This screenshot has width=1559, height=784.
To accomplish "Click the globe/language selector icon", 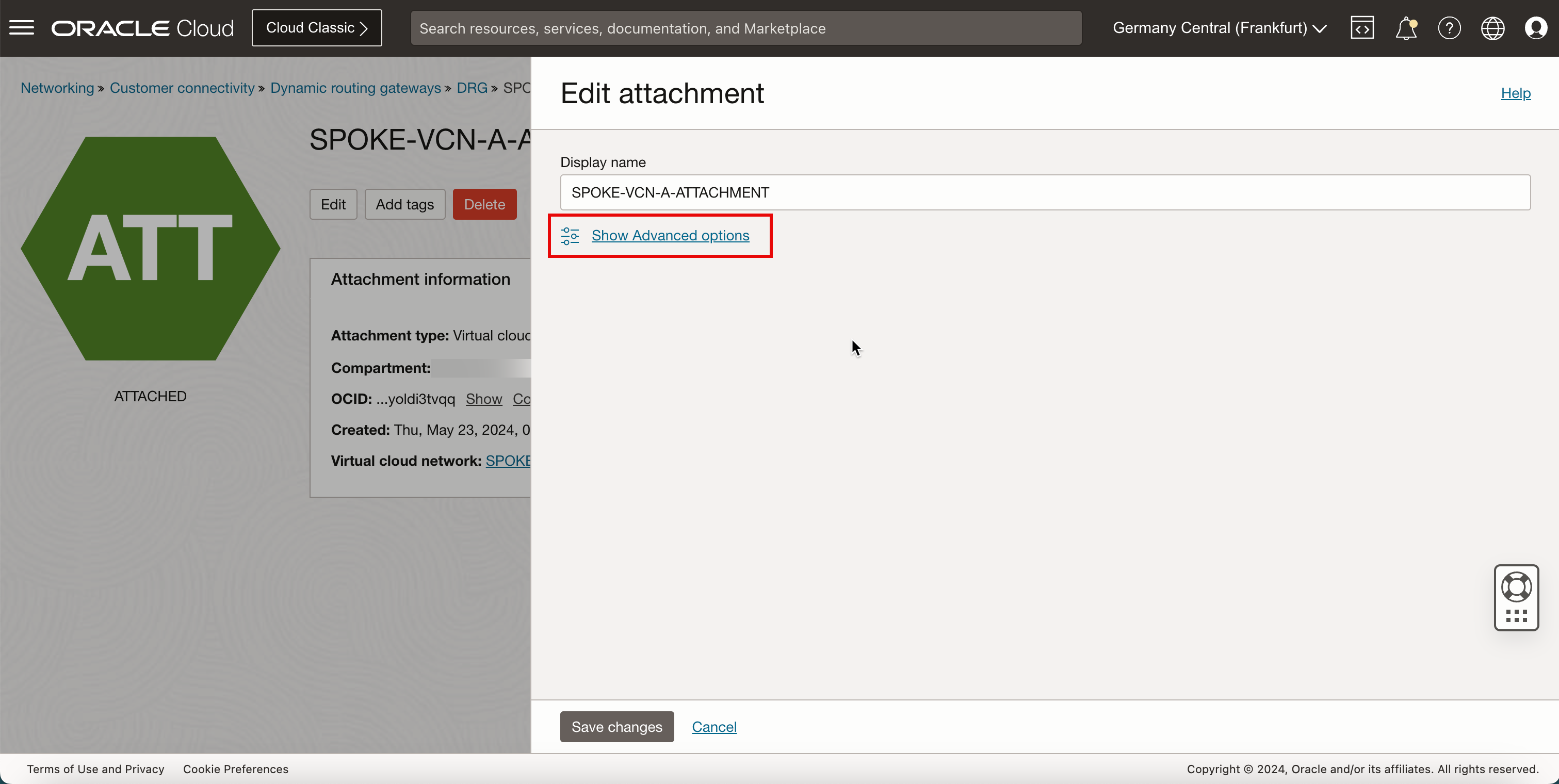I will 1493,28.
